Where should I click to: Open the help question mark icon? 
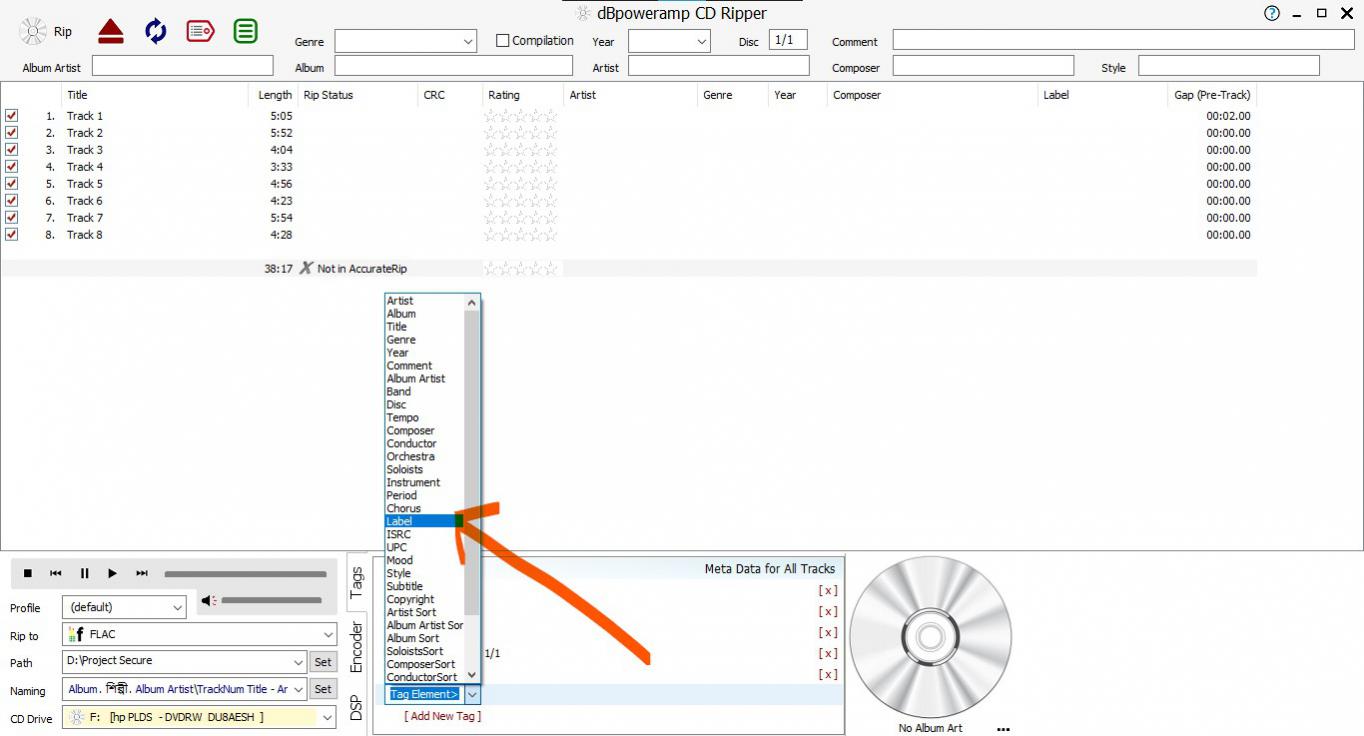[x=1272, y=13]
